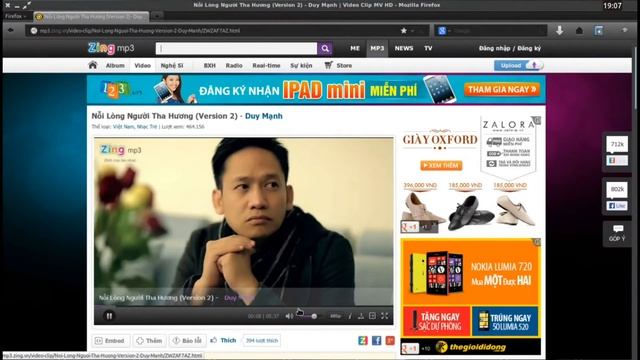
Task: Select the Sự kiện nav item
Action: pos(301,65)
